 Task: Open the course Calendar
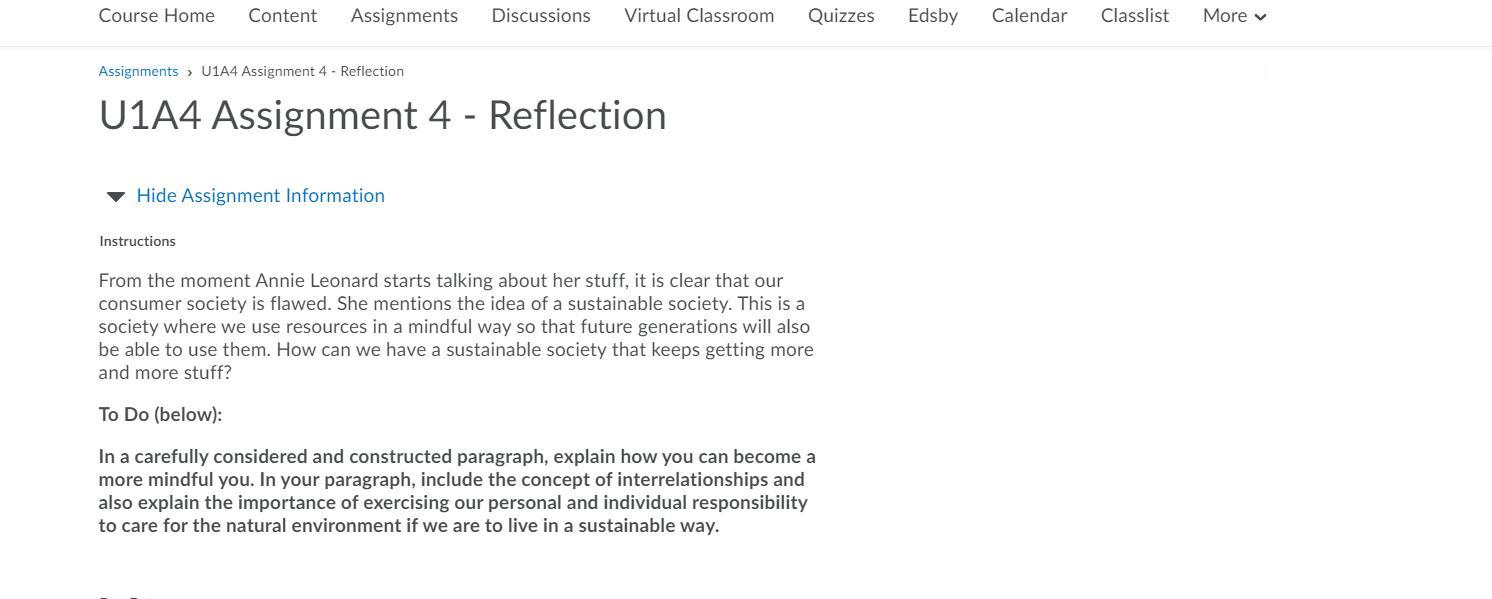pyautogui.click(x=1029, y=16)
